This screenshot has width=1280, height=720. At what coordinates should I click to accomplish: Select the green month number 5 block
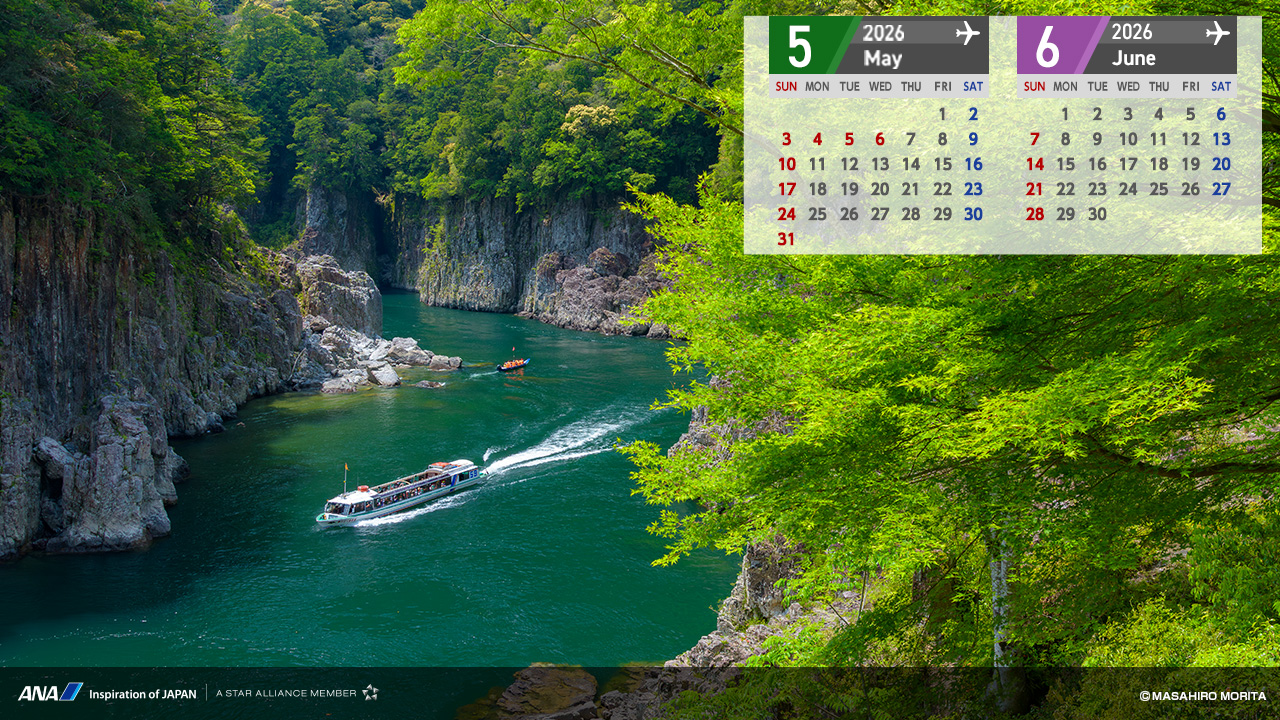[x=801, y=45]
